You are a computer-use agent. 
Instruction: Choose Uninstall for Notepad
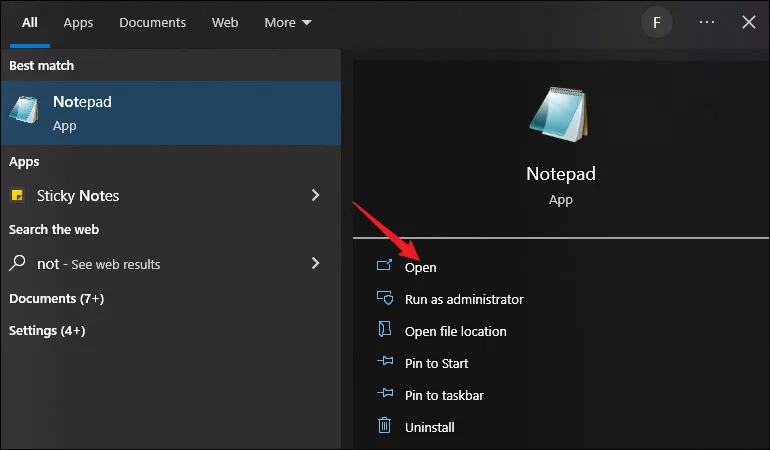[429, 427]
